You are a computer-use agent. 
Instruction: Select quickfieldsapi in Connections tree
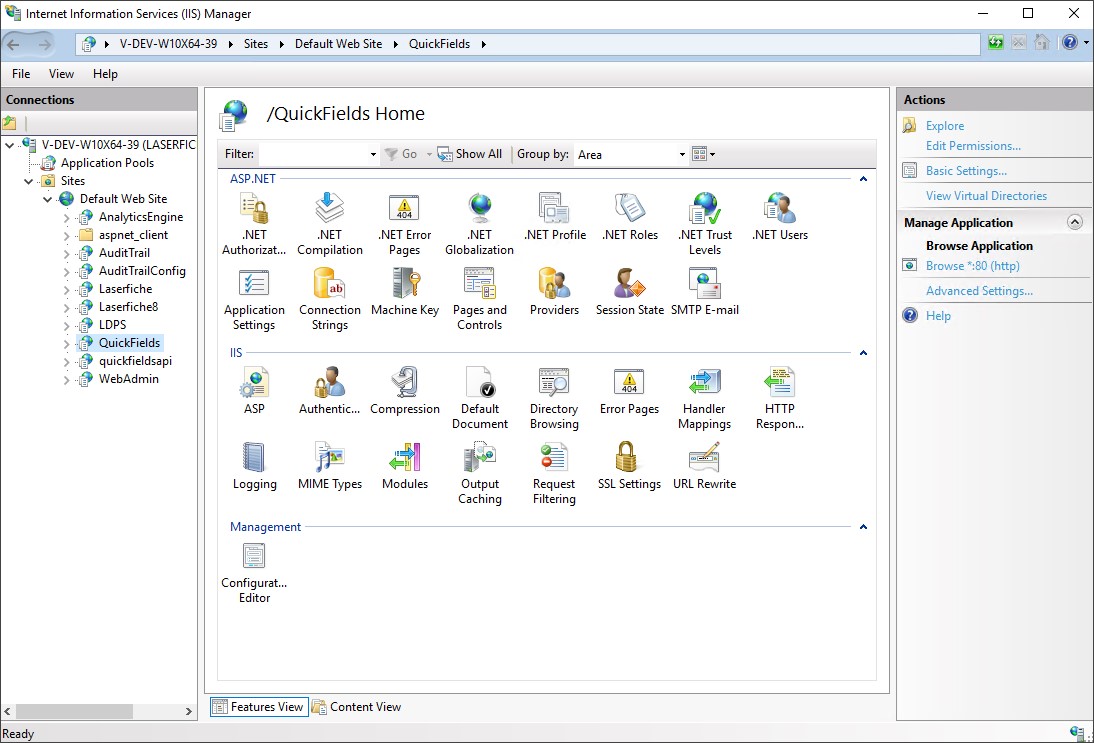135,361
